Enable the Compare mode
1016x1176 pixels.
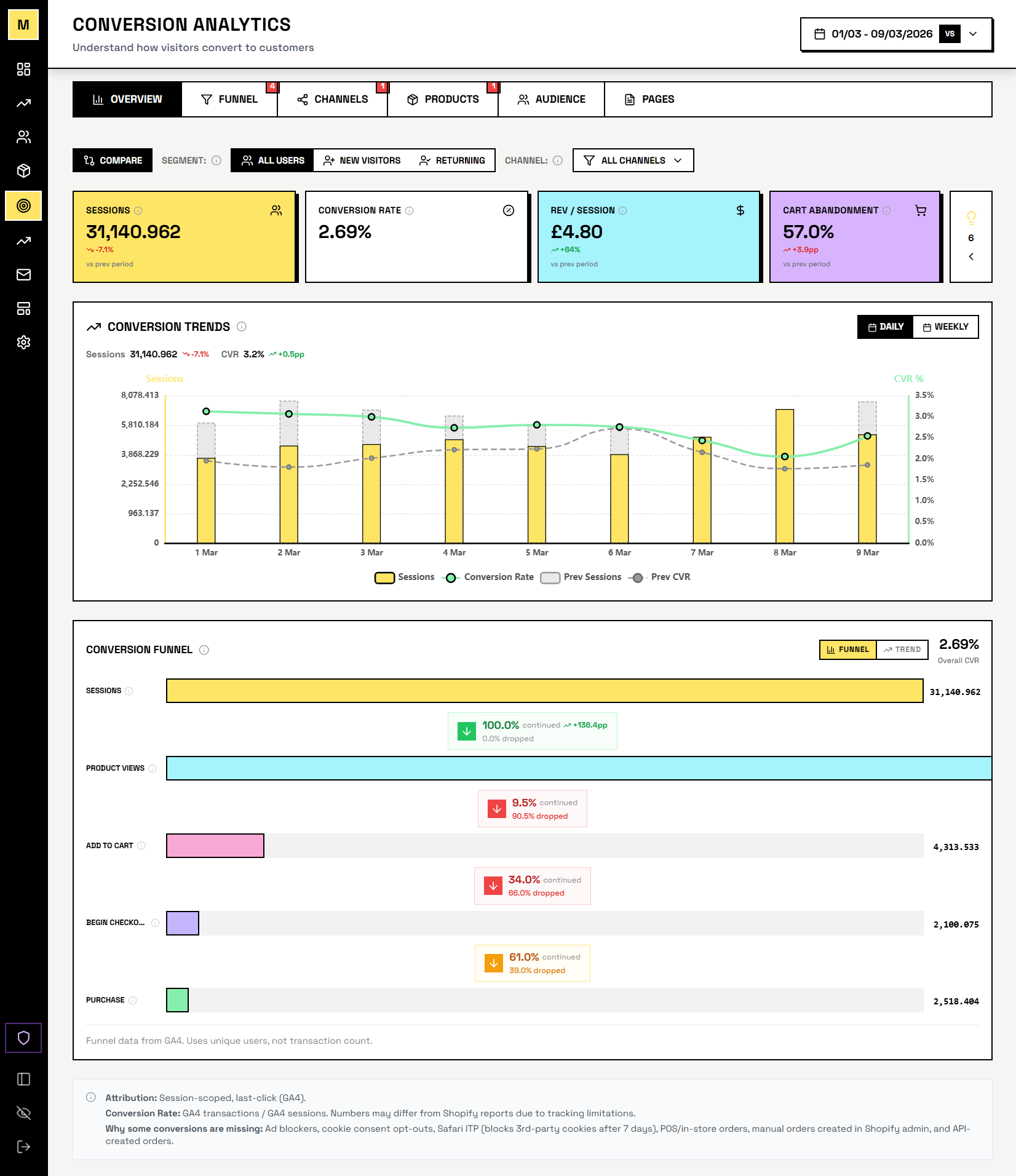[x=112, y=160]
